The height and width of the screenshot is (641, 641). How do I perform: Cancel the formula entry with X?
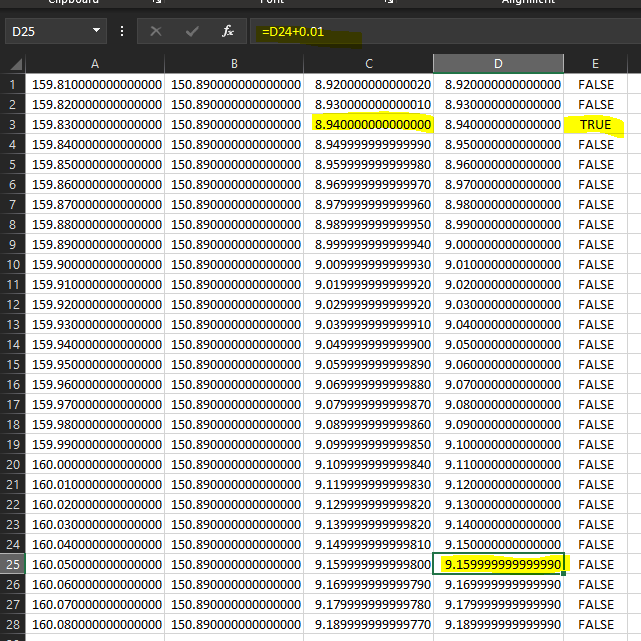click(156, 31)
